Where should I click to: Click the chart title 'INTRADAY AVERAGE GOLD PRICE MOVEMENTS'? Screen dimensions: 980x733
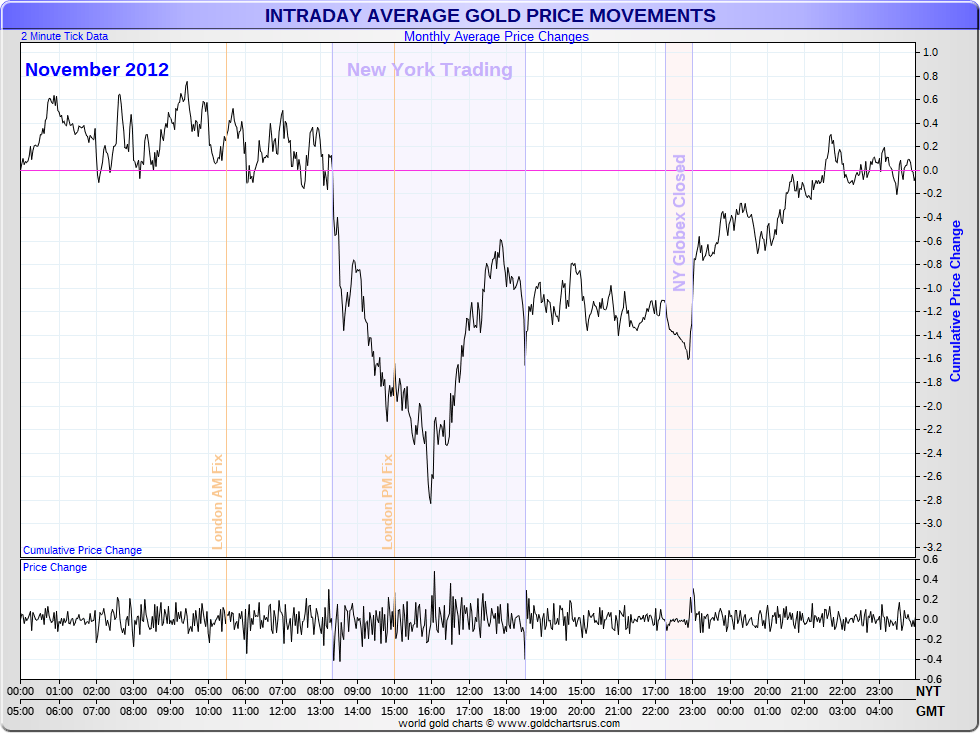pyautogui.click(x=490, y=15)
